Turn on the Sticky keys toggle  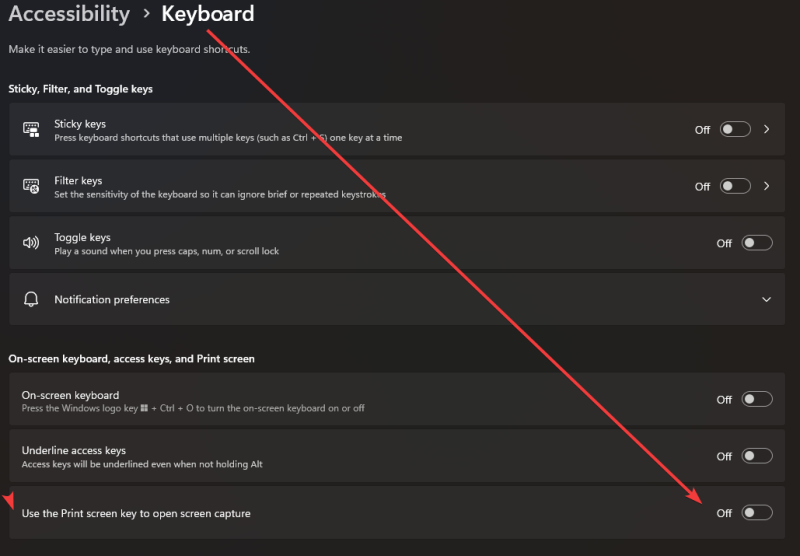pyautogui.click(x=735, y=130)
